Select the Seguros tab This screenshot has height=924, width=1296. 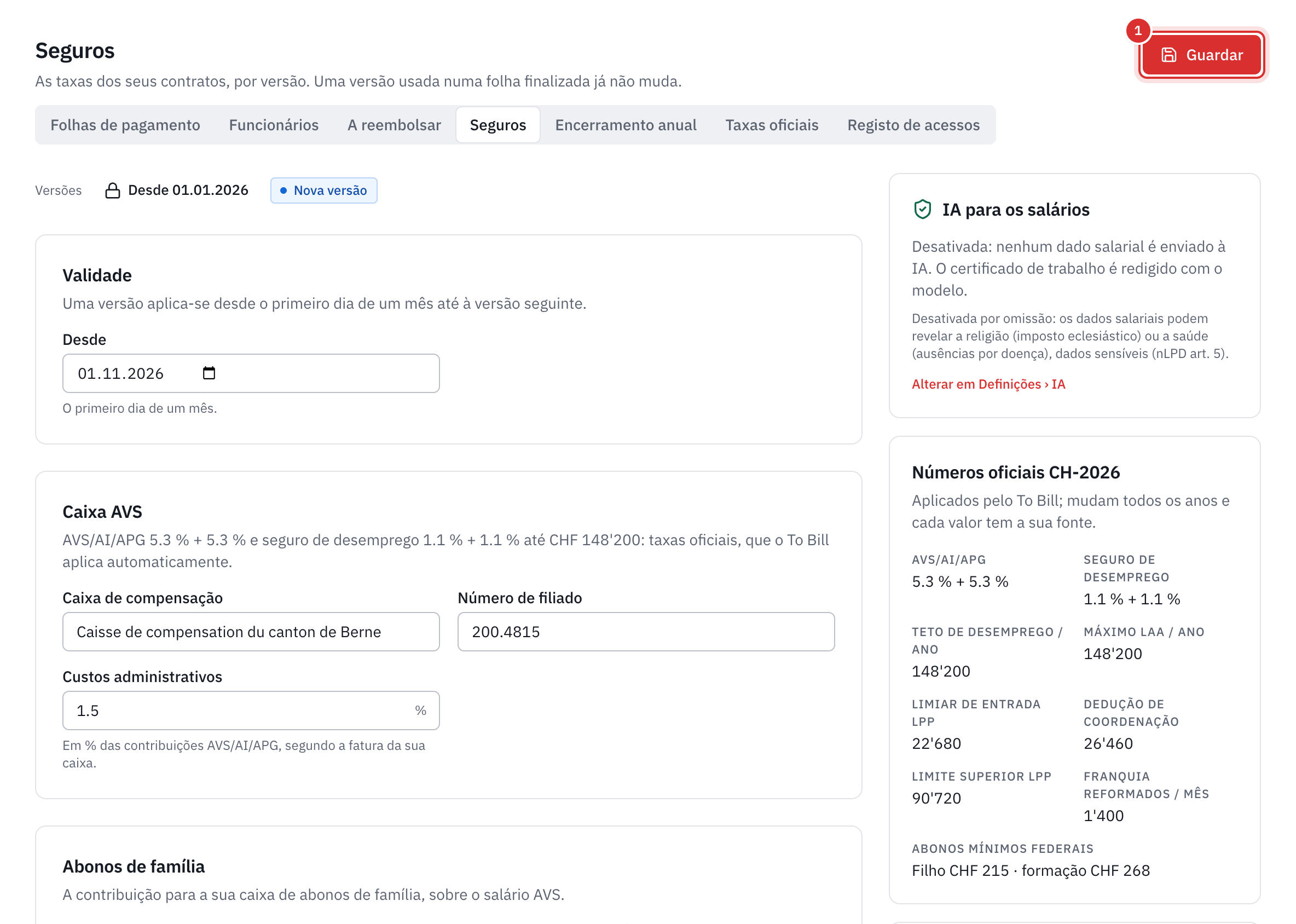click(498, 125)
